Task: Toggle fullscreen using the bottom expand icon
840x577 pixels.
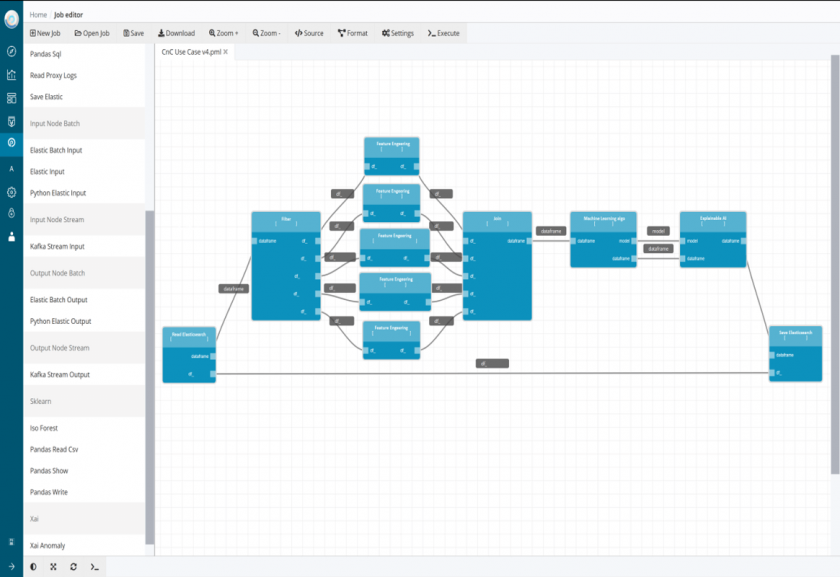Action: (x=53, y=567)
